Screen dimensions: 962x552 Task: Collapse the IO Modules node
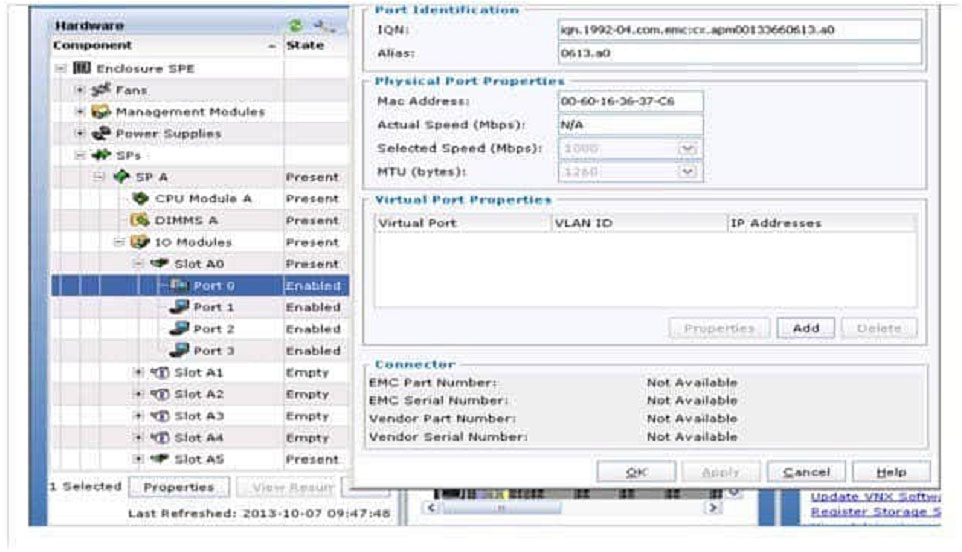[x=119, y=243]
